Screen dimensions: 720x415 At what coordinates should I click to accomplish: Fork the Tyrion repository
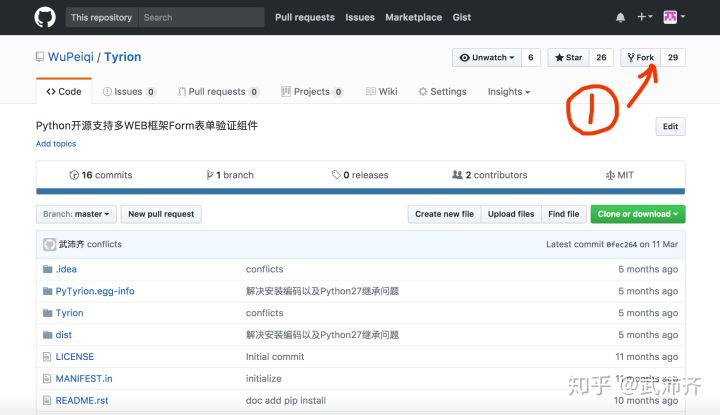pos(641,57)
